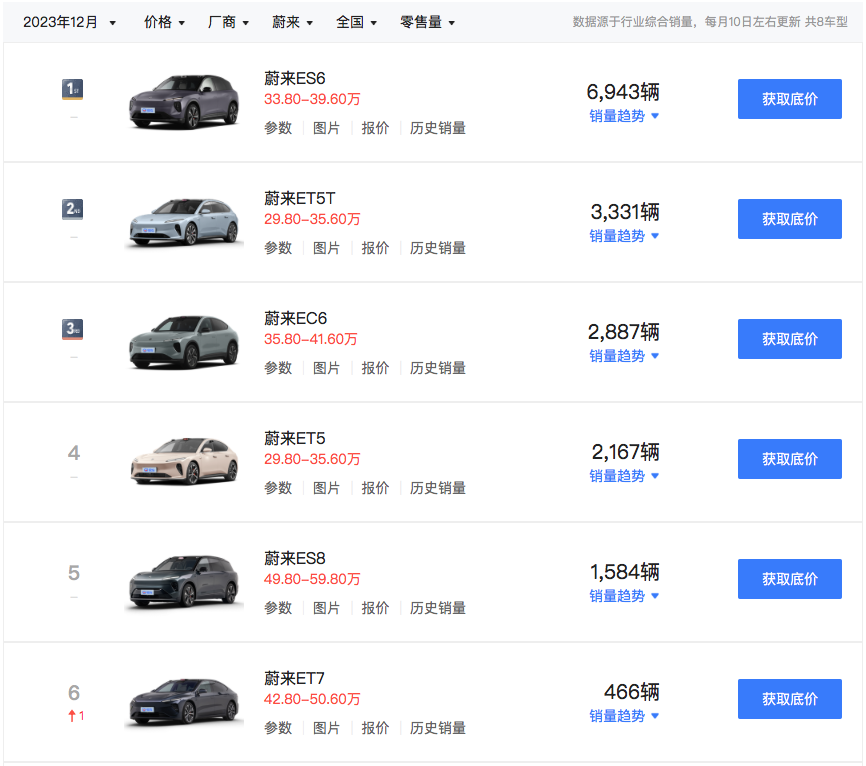Click the 42.80-50.60万 price text
This screenshot has width=866, height=766.
point(312,699)
